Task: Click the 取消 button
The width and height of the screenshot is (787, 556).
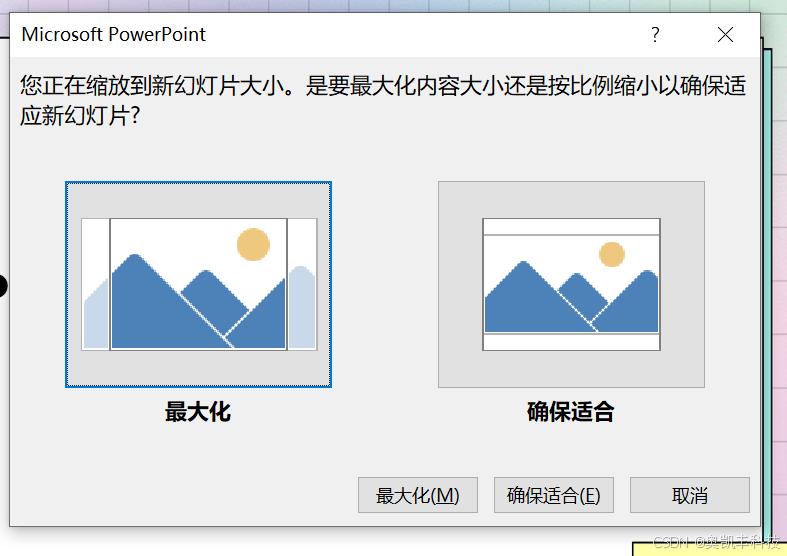Action: pyautogui.click(x=690, y=495)
